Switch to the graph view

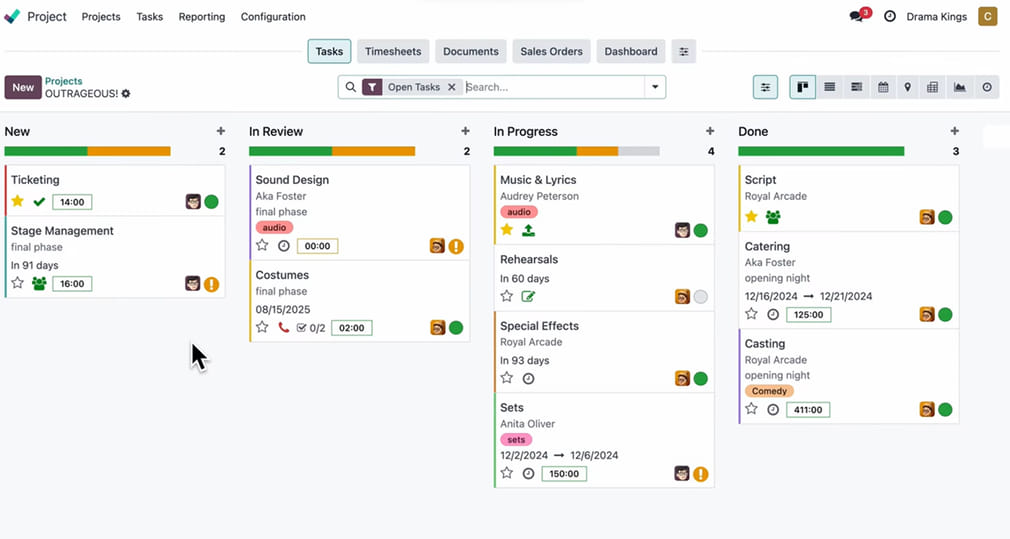click(x=960, y=88)
